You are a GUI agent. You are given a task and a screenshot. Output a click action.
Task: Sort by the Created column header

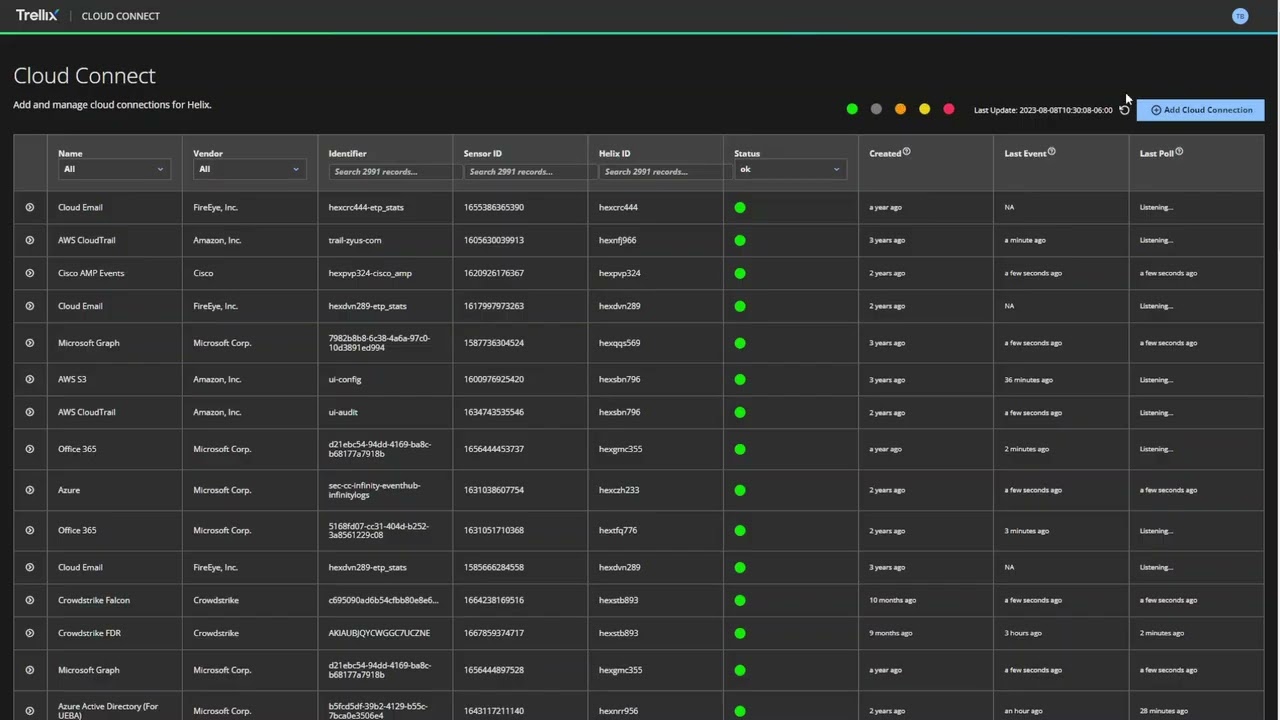[x=885, y=153]
